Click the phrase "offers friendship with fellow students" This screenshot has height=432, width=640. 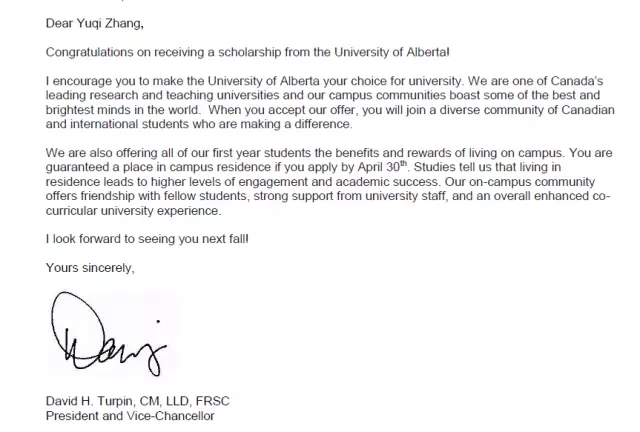click(151, 197)
